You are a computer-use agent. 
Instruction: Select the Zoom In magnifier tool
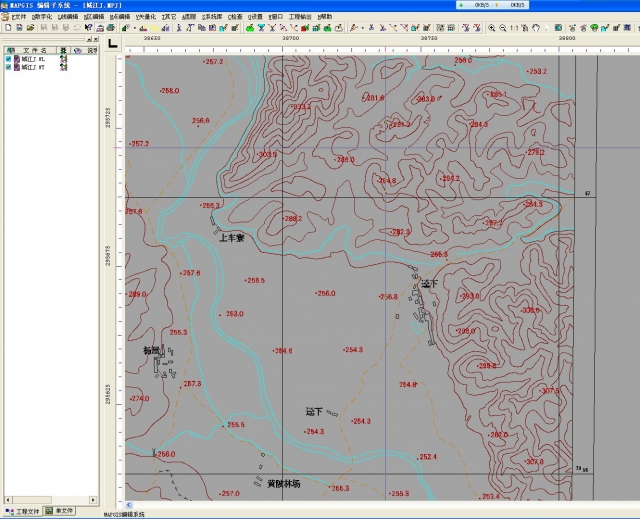point(491,28)
